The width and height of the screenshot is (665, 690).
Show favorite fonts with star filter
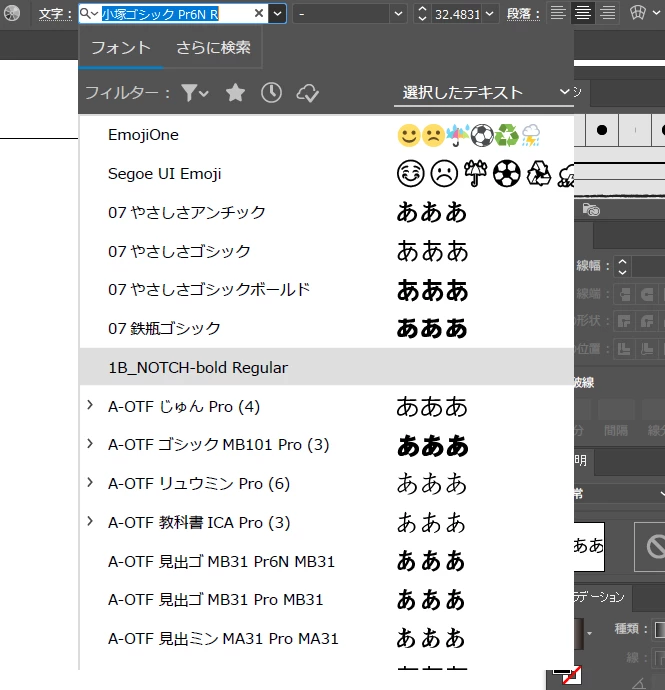[235, 93]
